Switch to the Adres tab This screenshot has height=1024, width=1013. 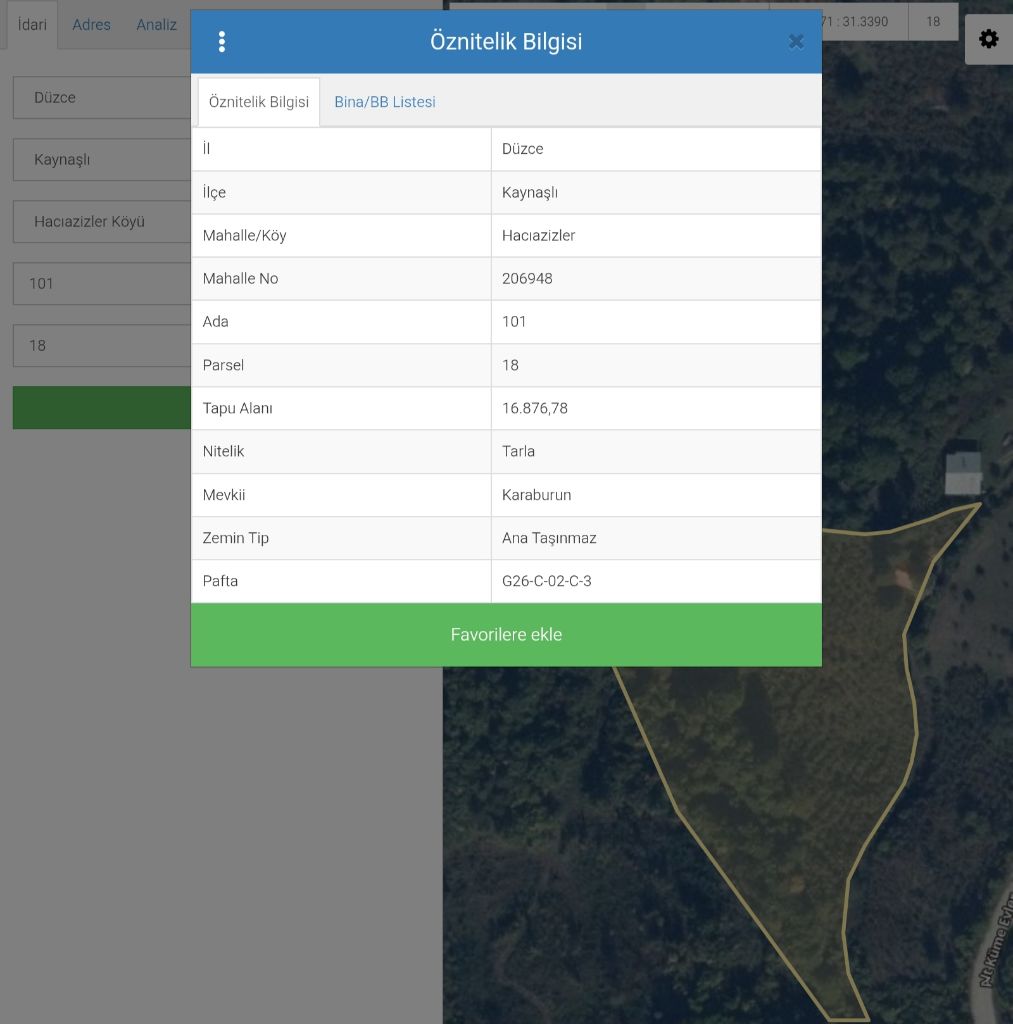pyautogui.click(x=91, y=25)
